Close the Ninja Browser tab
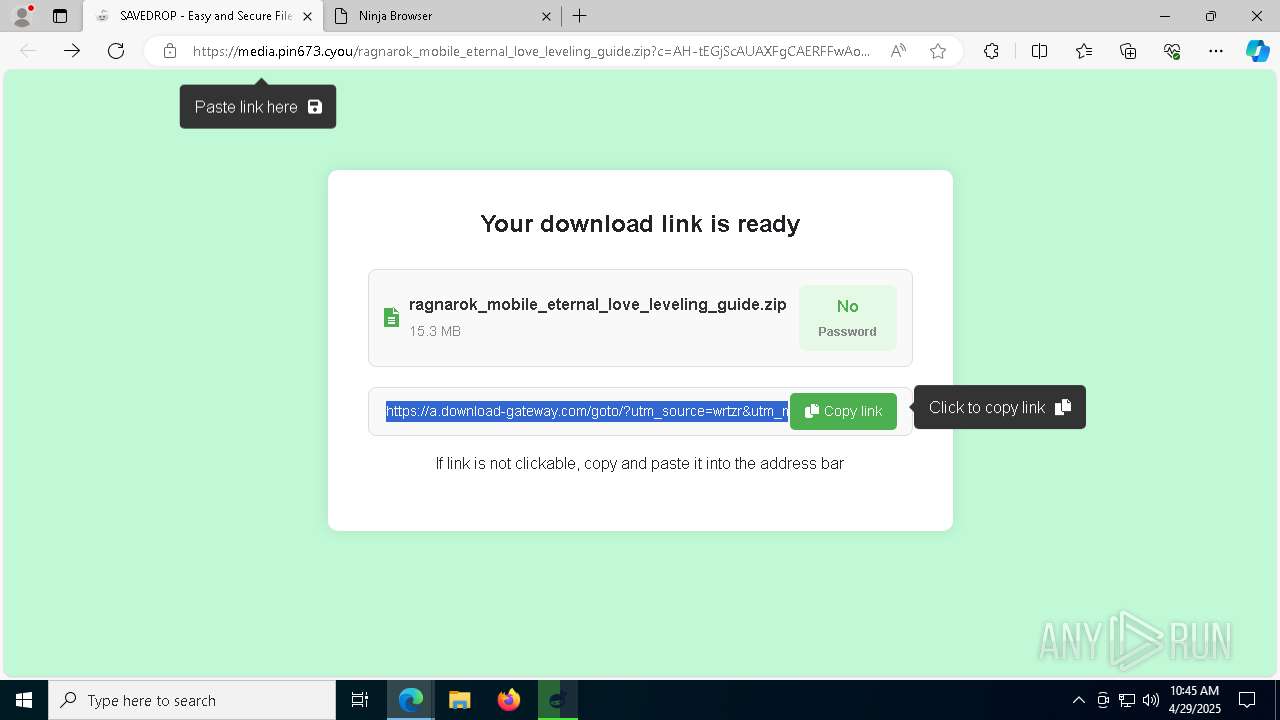Image resolution: width=1280 pixels, height=720 pixels. tap(546, 16)
